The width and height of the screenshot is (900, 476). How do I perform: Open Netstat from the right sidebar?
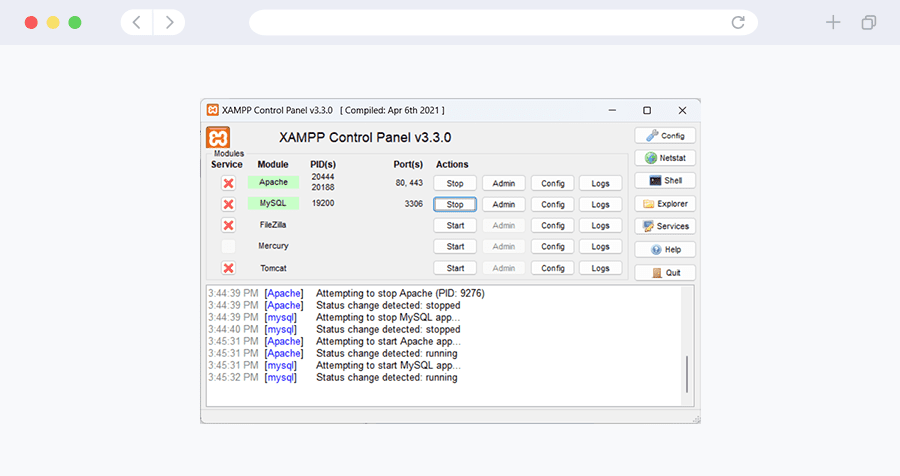pyautogui.click(x=665, y=158)
